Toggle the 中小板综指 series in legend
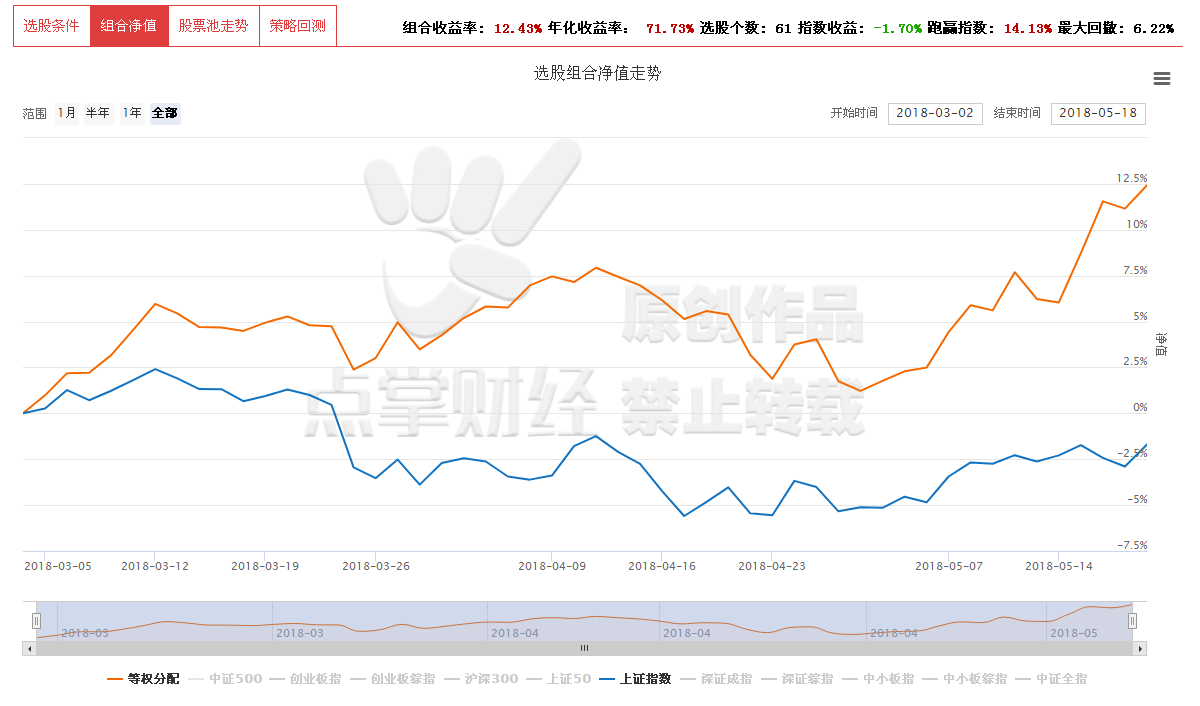 964,679
